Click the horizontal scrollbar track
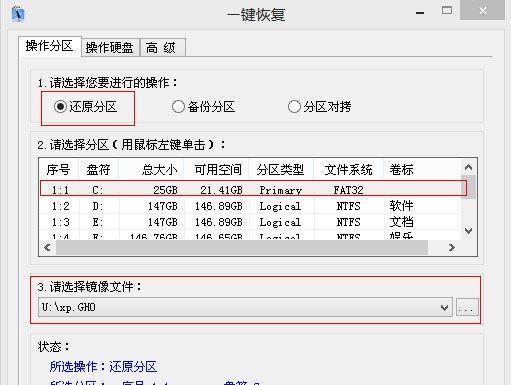Image resolution: width=511 pixels, height=385 pixels. [x=242, y=248]
